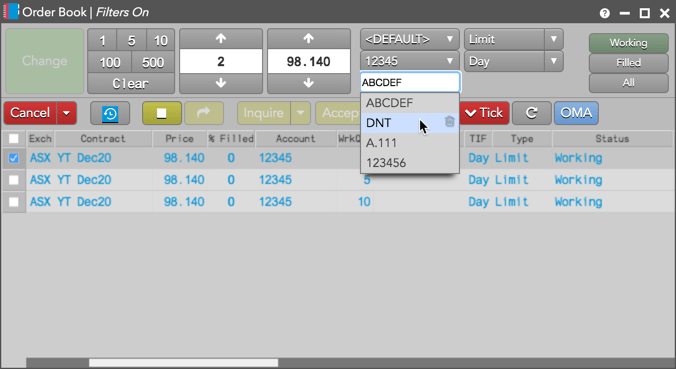Viewport: 676px width, 369px height.
Task: Click the refresh arrow button
Action: click(532, 113)
